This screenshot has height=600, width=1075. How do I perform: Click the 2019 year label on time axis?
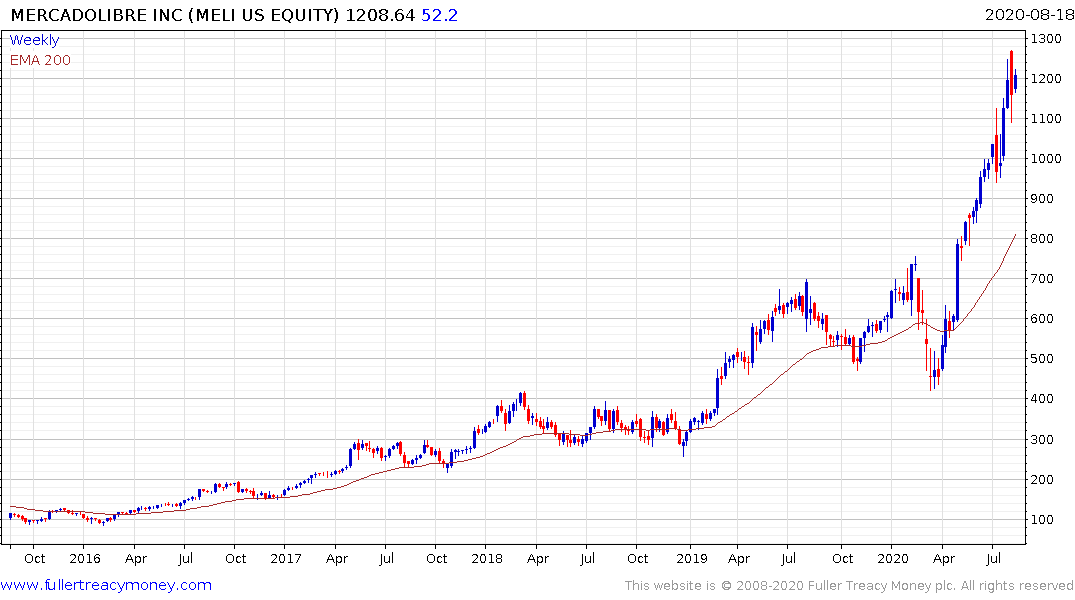(692, 559)
